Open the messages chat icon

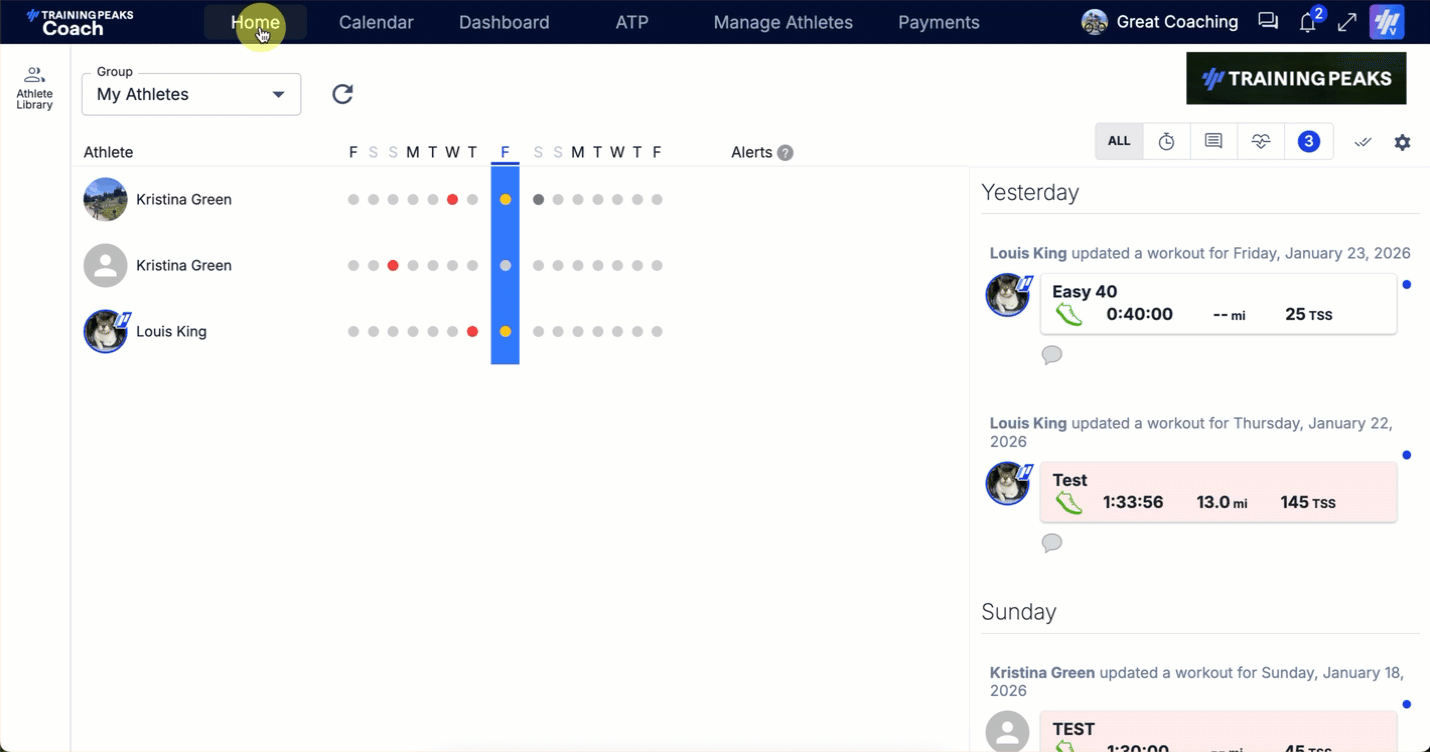[1268, 22]
